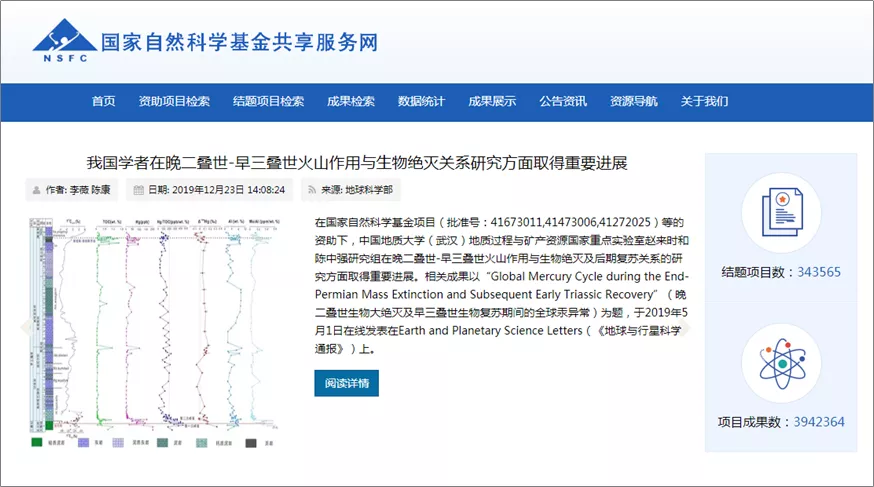Click the calendar icon beside 日期

coord(139,189)
